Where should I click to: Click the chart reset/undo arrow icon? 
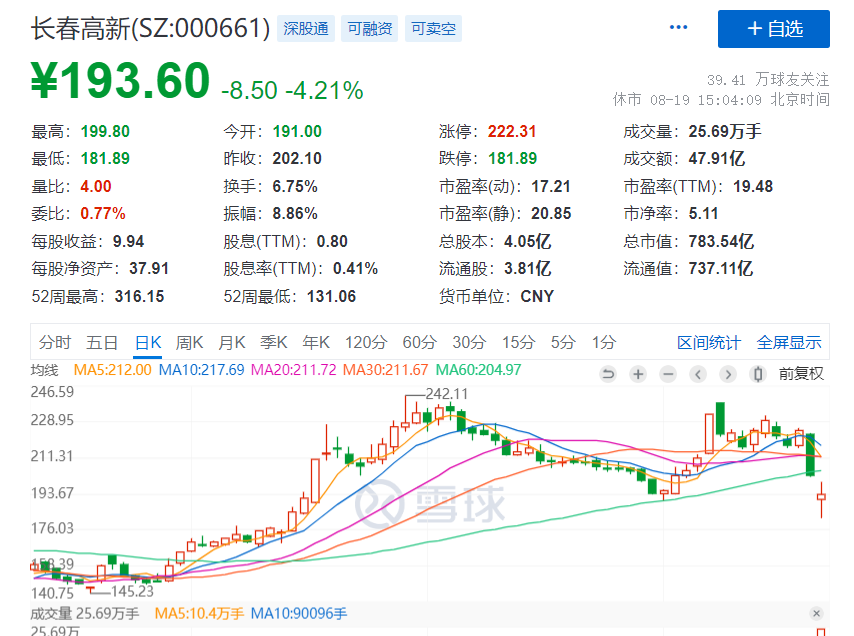coord(608,374)
